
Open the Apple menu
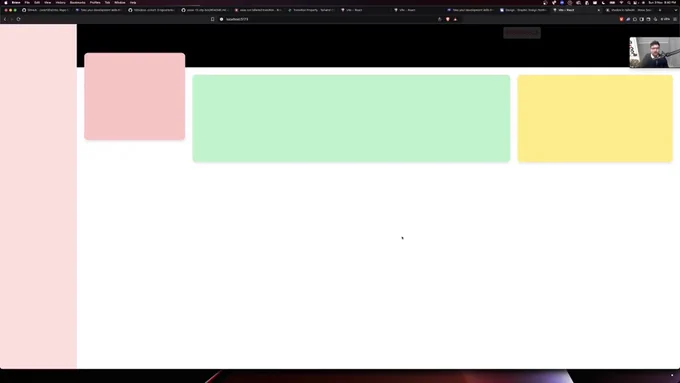point(6,3)
